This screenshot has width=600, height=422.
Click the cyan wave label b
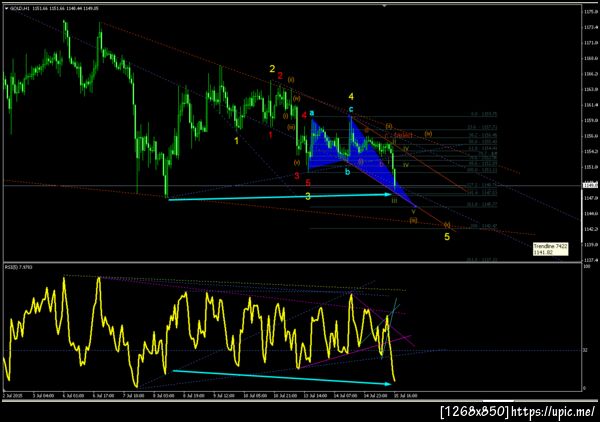click(x=347, y=172)
